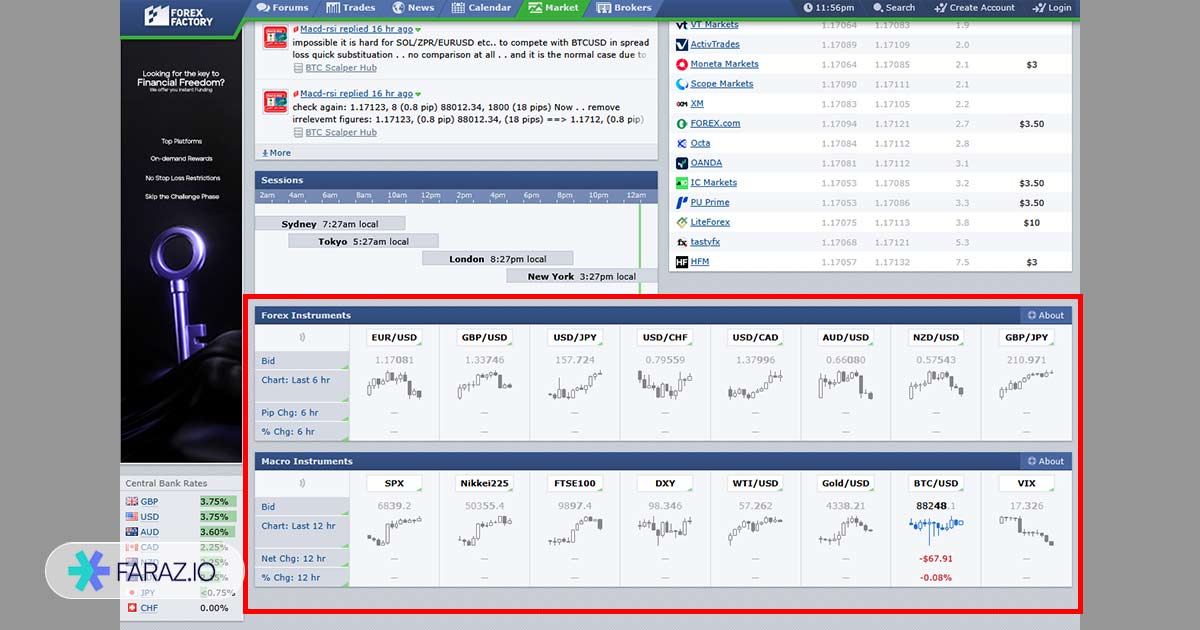Click the Create Account link
Screen dimensions: 1200x630
tap(973, 8)
